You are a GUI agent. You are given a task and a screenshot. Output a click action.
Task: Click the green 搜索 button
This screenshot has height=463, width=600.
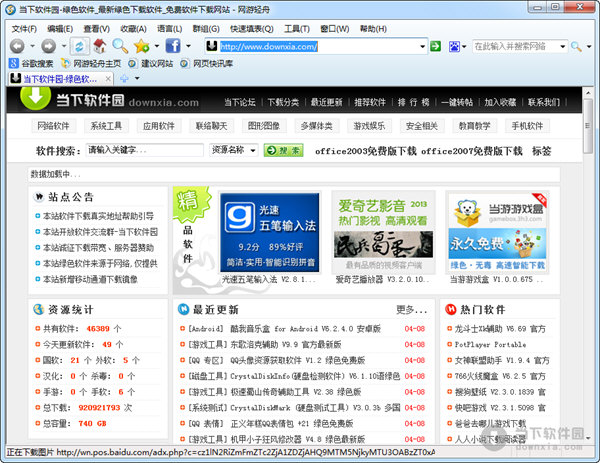pyautogui.click(x=284, y=150)
